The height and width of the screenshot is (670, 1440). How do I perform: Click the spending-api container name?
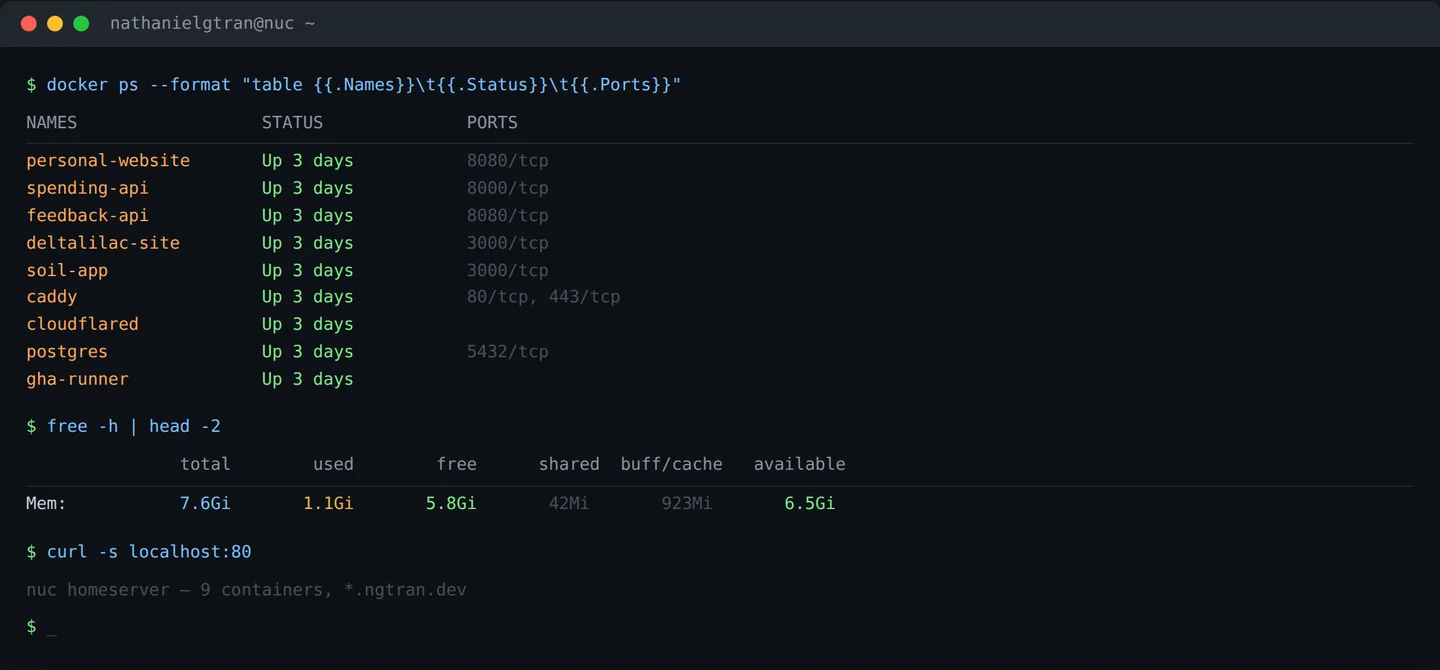(87, 188)
